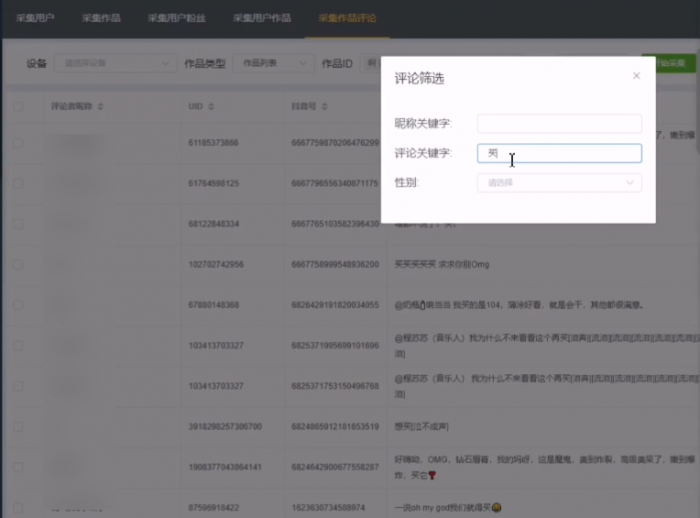
Task: Expand the 作品类型 dropdown
Action: click(x=274, y=63)
